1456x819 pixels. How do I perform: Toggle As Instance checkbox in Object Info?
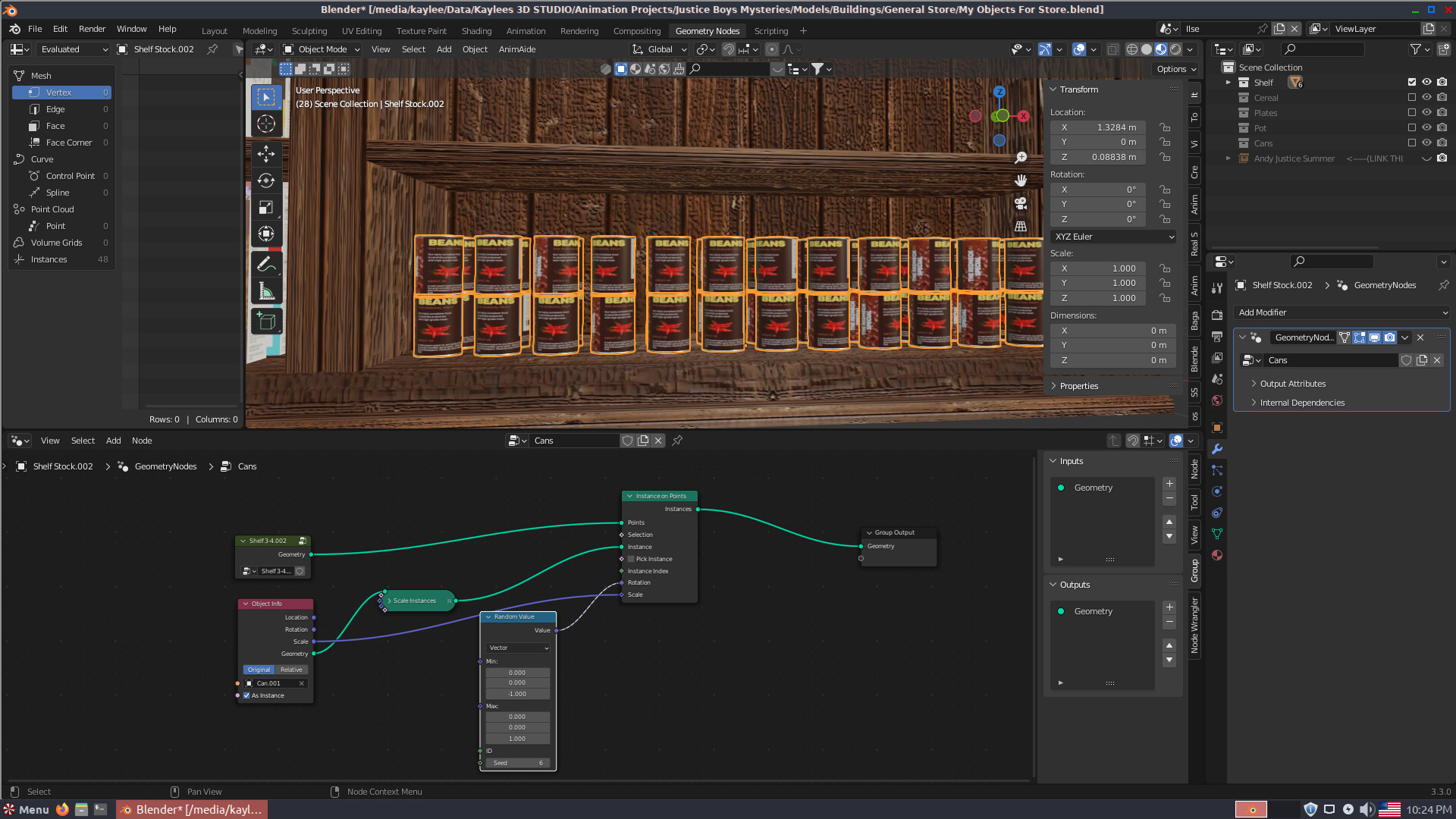point(246,695)
